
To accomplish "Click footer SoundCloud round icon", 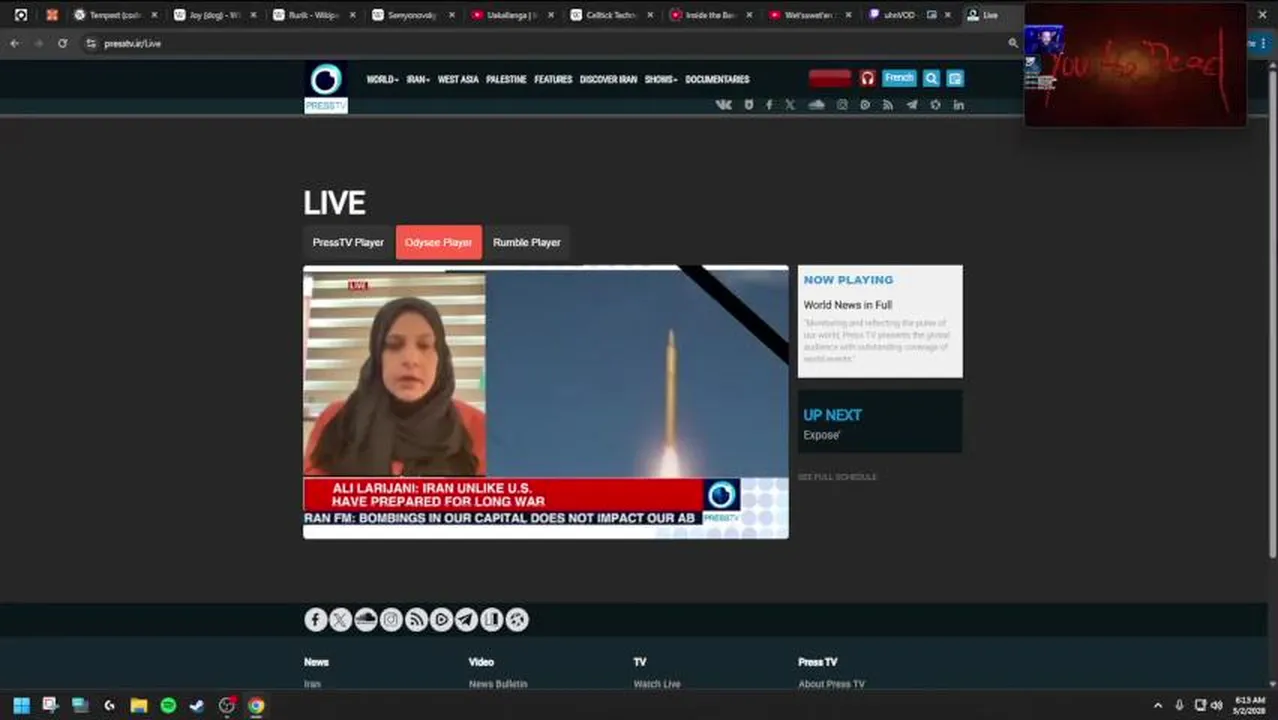I will (366, 620).
